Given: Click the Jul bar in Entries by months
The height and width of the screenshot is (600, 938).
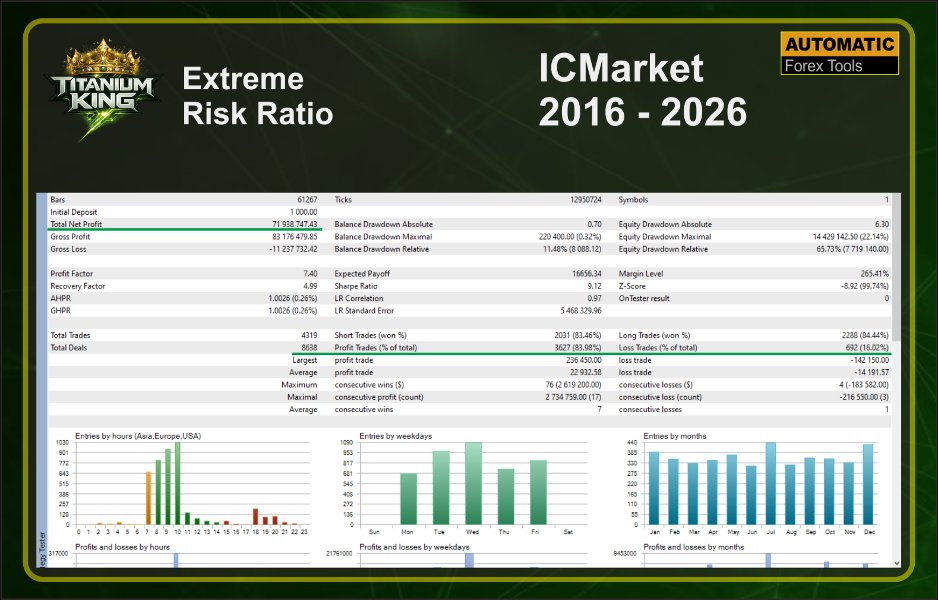Looking at the screenshot, I should tap(770, 484).
